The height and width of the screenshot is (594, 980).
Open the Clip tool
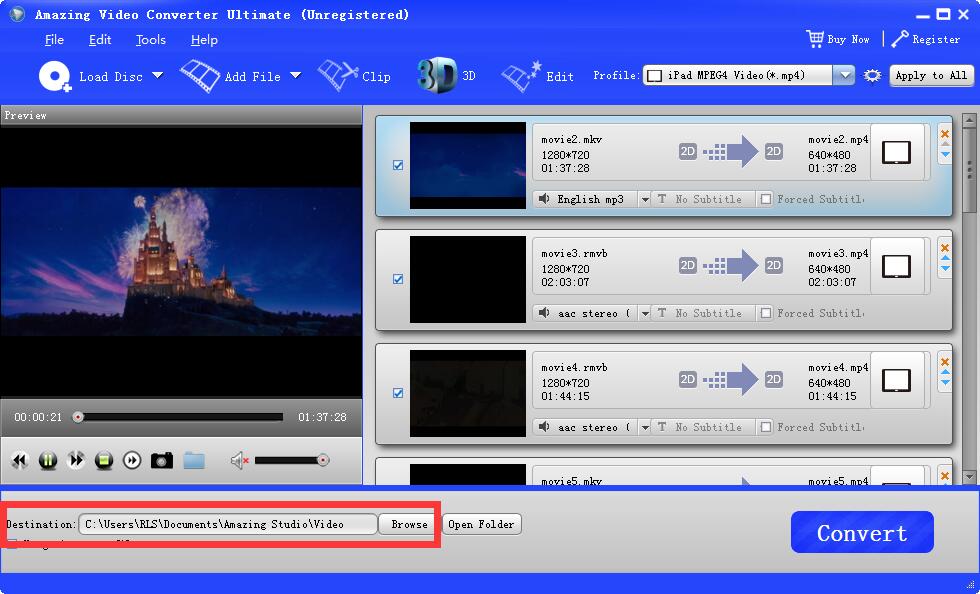point(354,76)
